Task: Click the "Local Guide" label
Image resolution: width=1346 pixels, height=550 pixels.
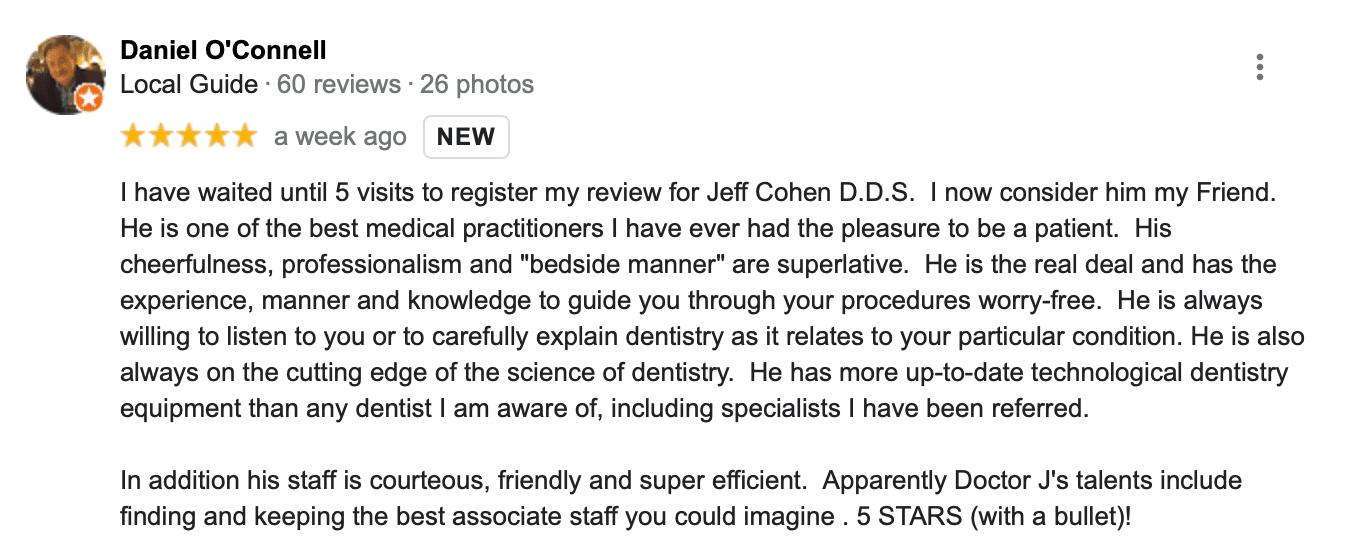Action: pos(189,84)
